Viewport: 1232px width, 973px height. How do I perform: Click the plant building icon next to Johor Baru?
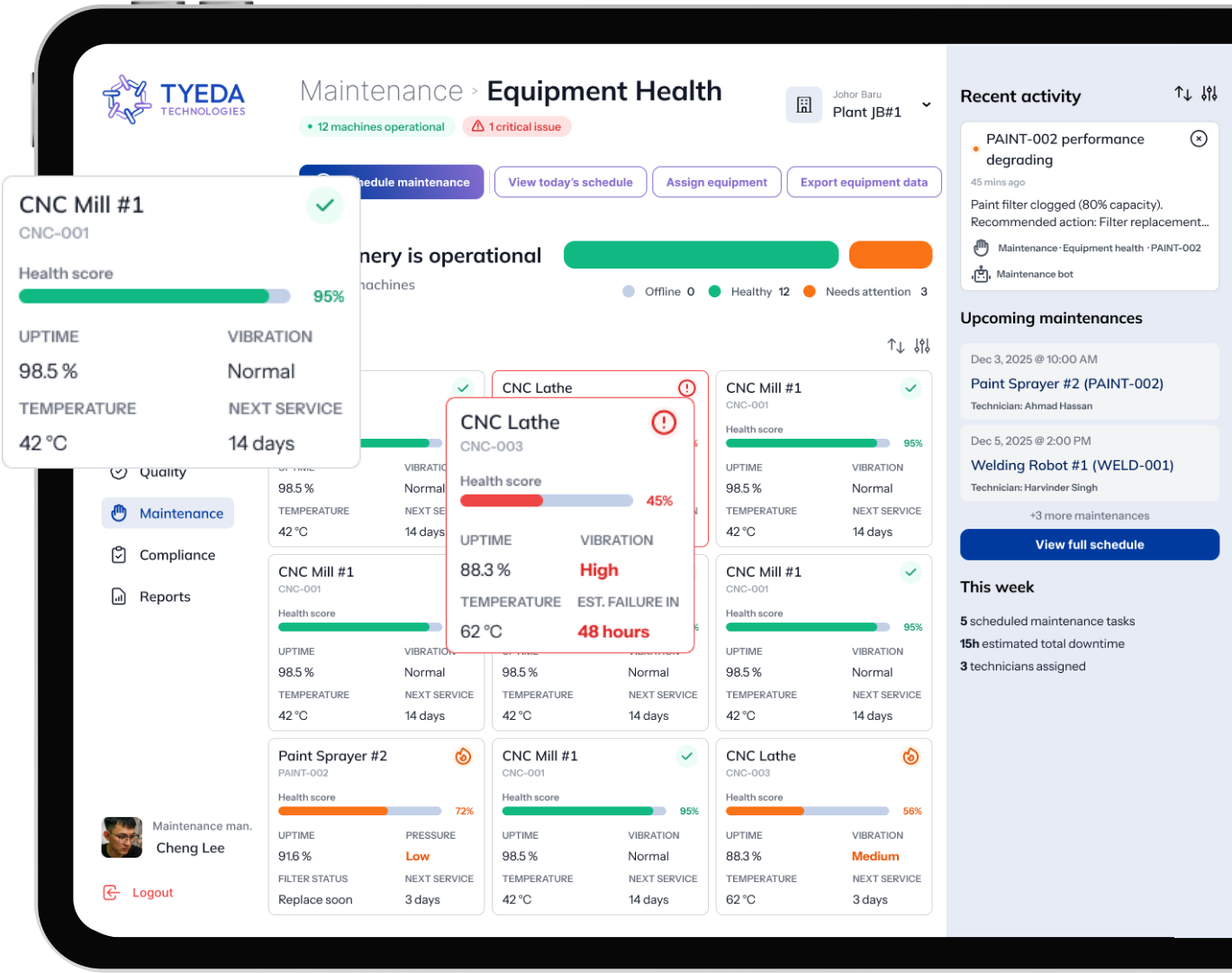pos(804,105)
